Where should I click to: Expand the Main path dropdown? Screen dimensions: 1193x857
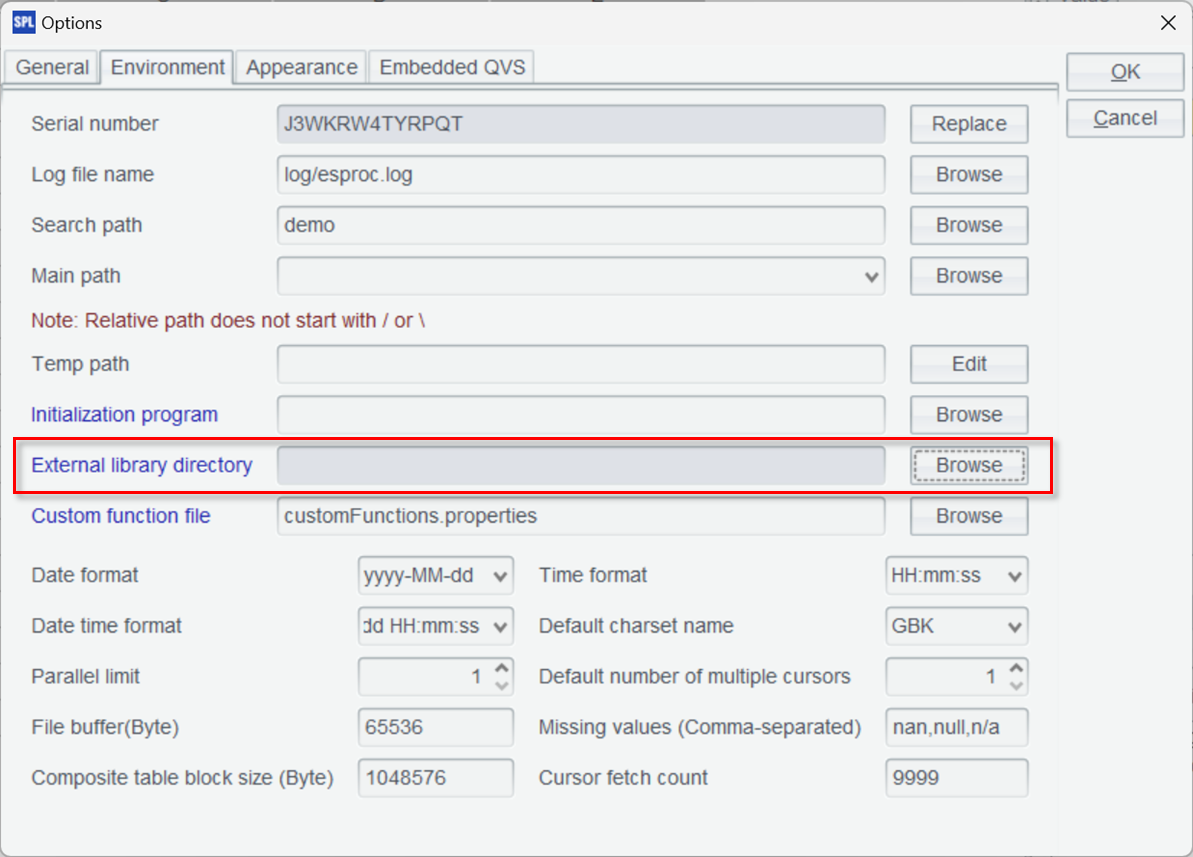pos(871,276)
